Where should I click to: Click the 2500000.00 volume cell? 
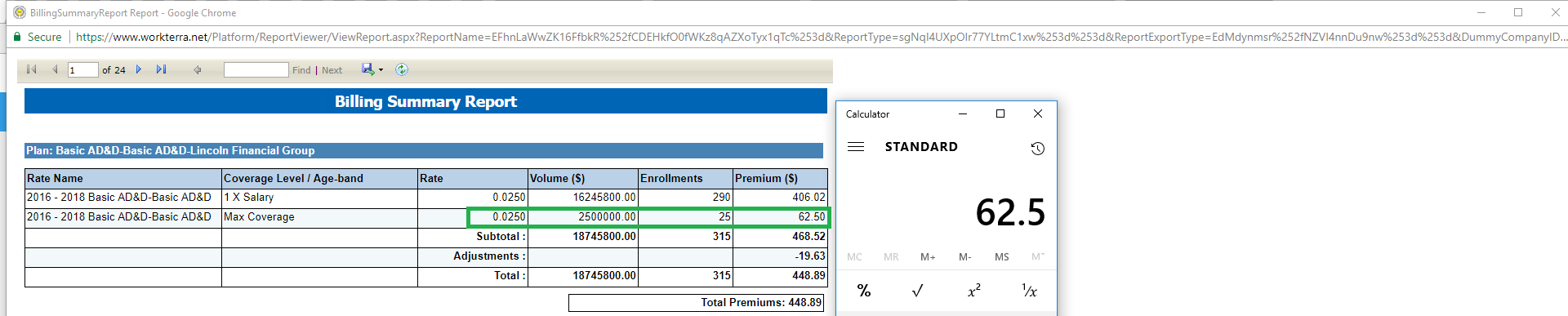[583, 217]
